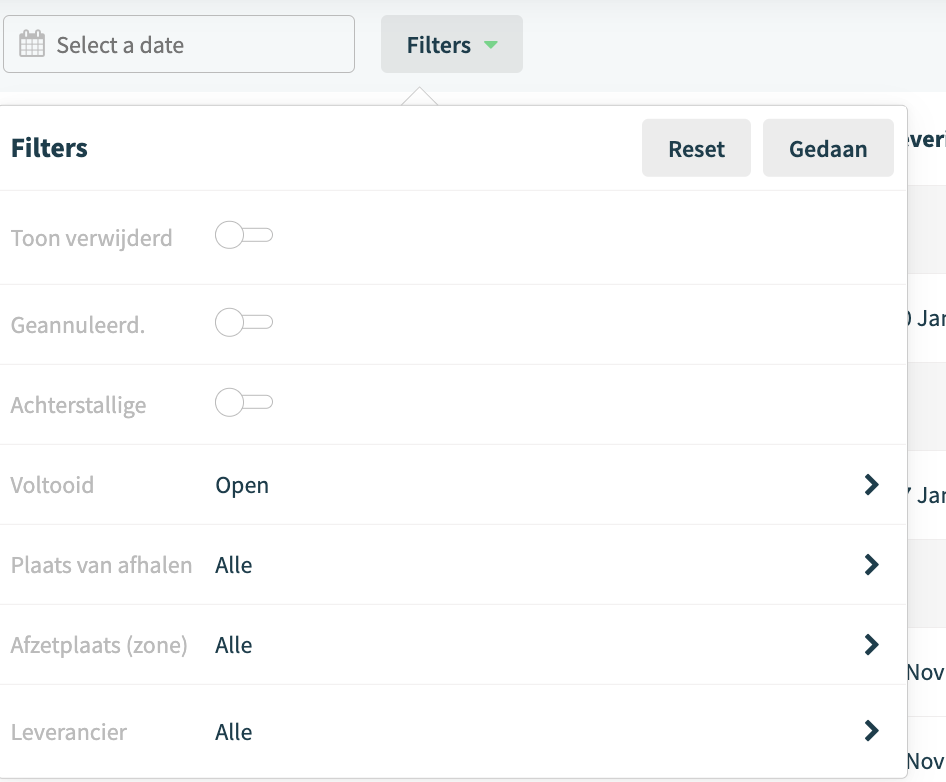
Task: Collapse the Filters dropdown button
Action: pos(452,44)
